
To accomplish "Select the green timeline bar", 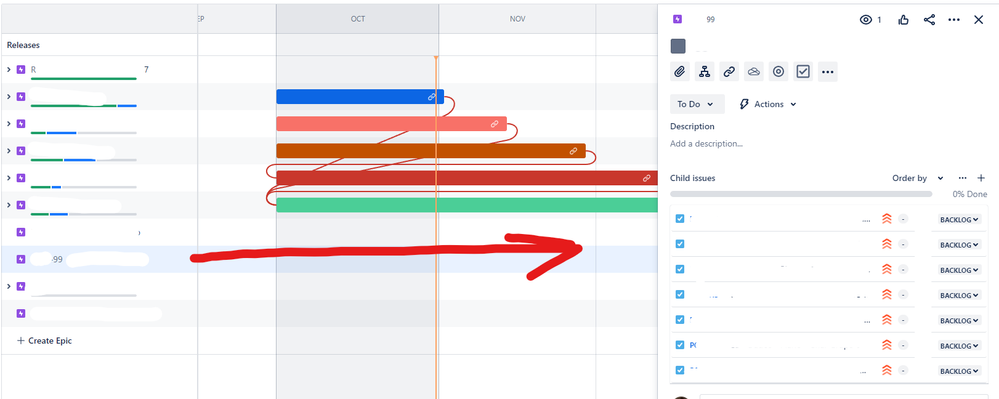I will pyautogui.click(x=467, y=205).
